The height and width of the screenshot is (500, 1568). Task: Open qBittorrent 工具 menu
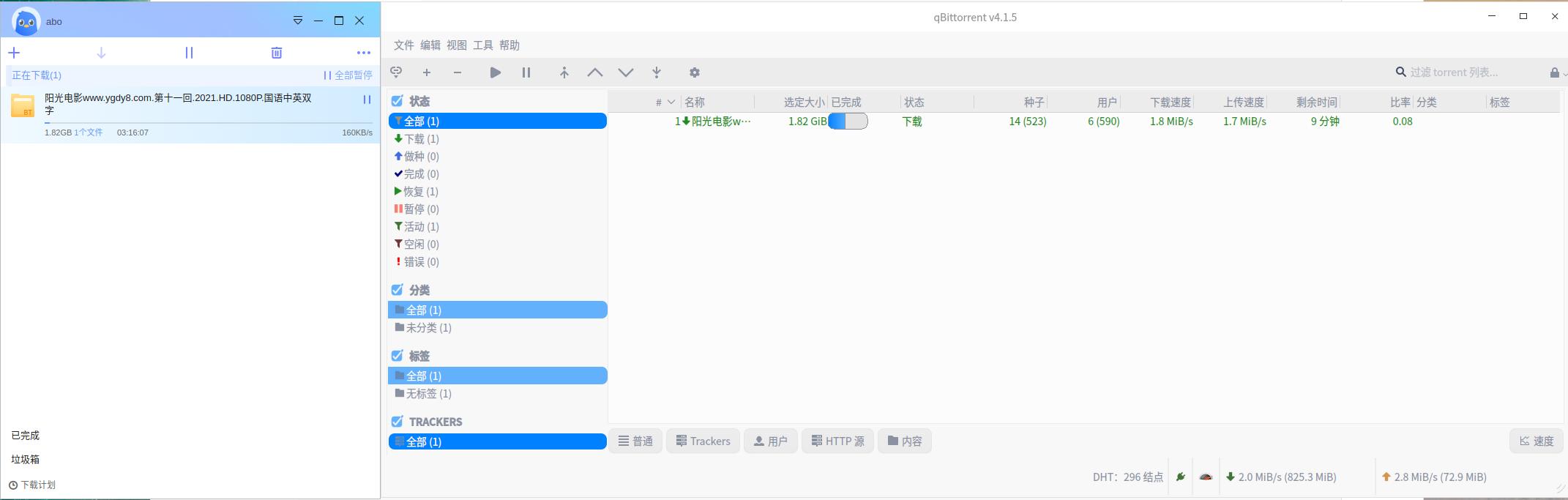[x=483, y=45]
